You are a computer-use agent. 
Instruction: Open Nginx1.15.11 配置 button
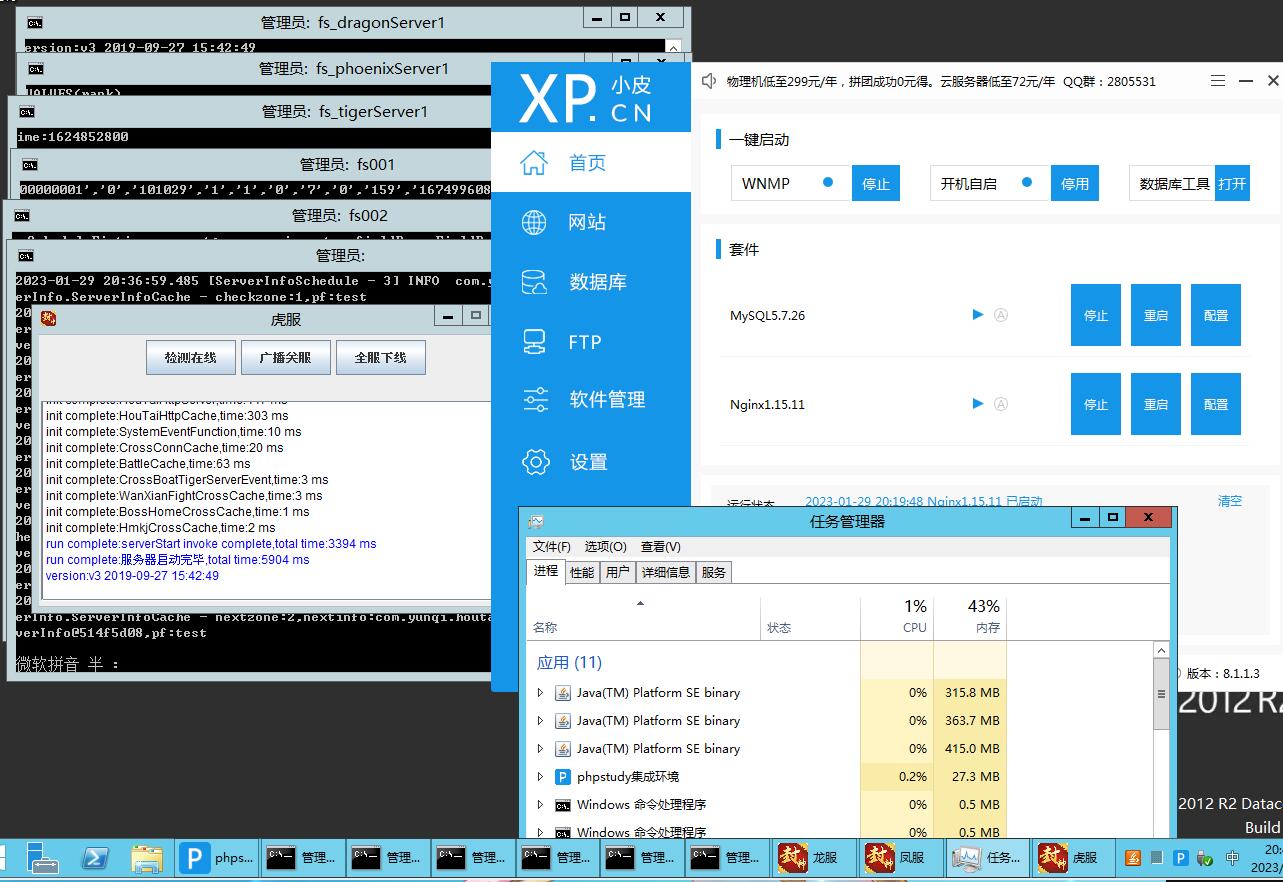[1216, 404]
